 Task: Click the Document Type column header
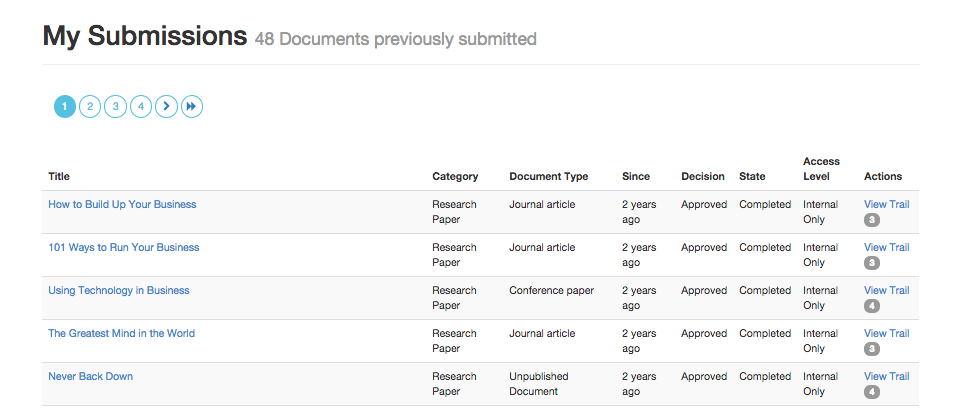tap(549, 176)
